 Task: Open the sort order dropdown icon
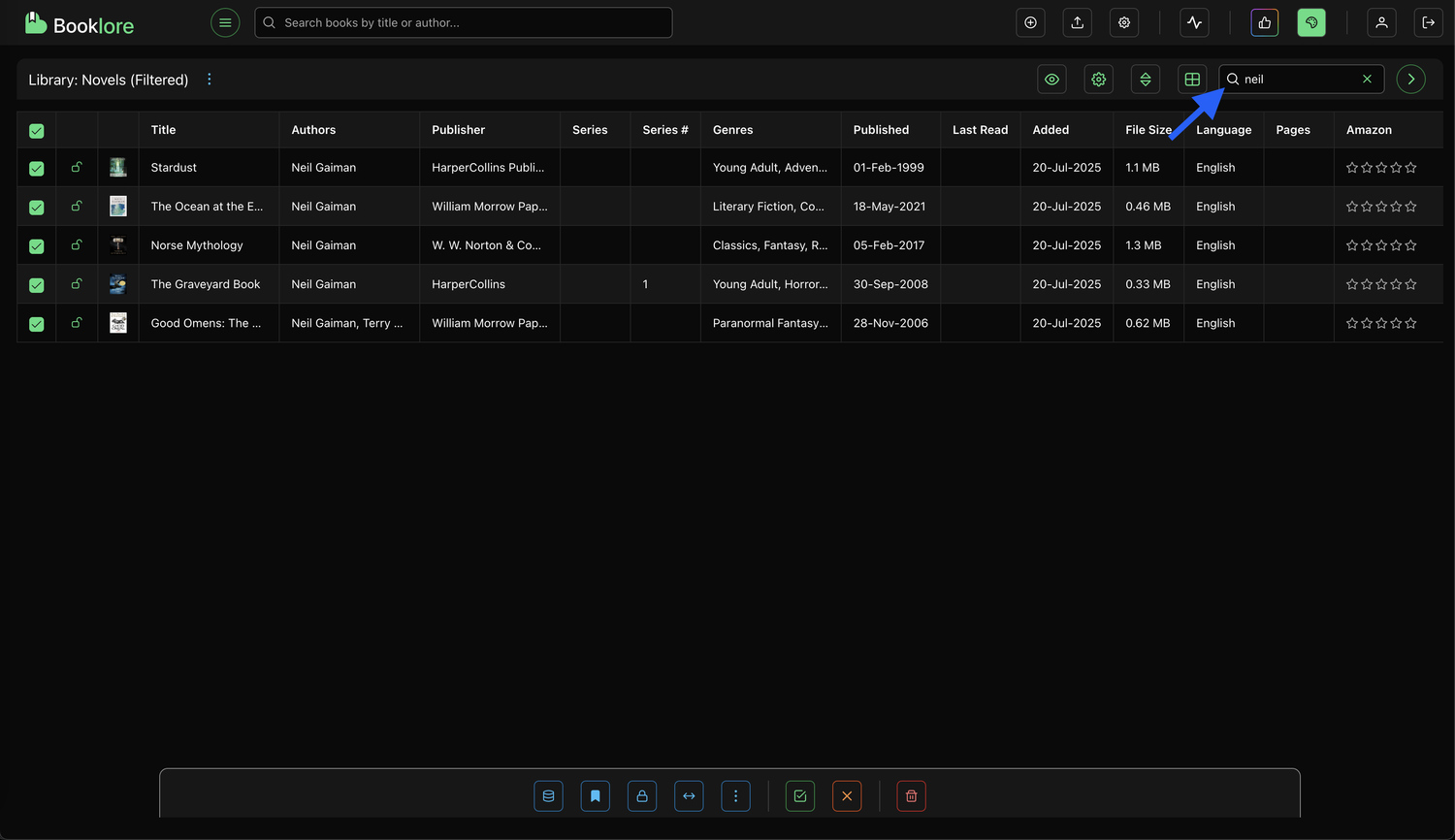(1145, 80)
